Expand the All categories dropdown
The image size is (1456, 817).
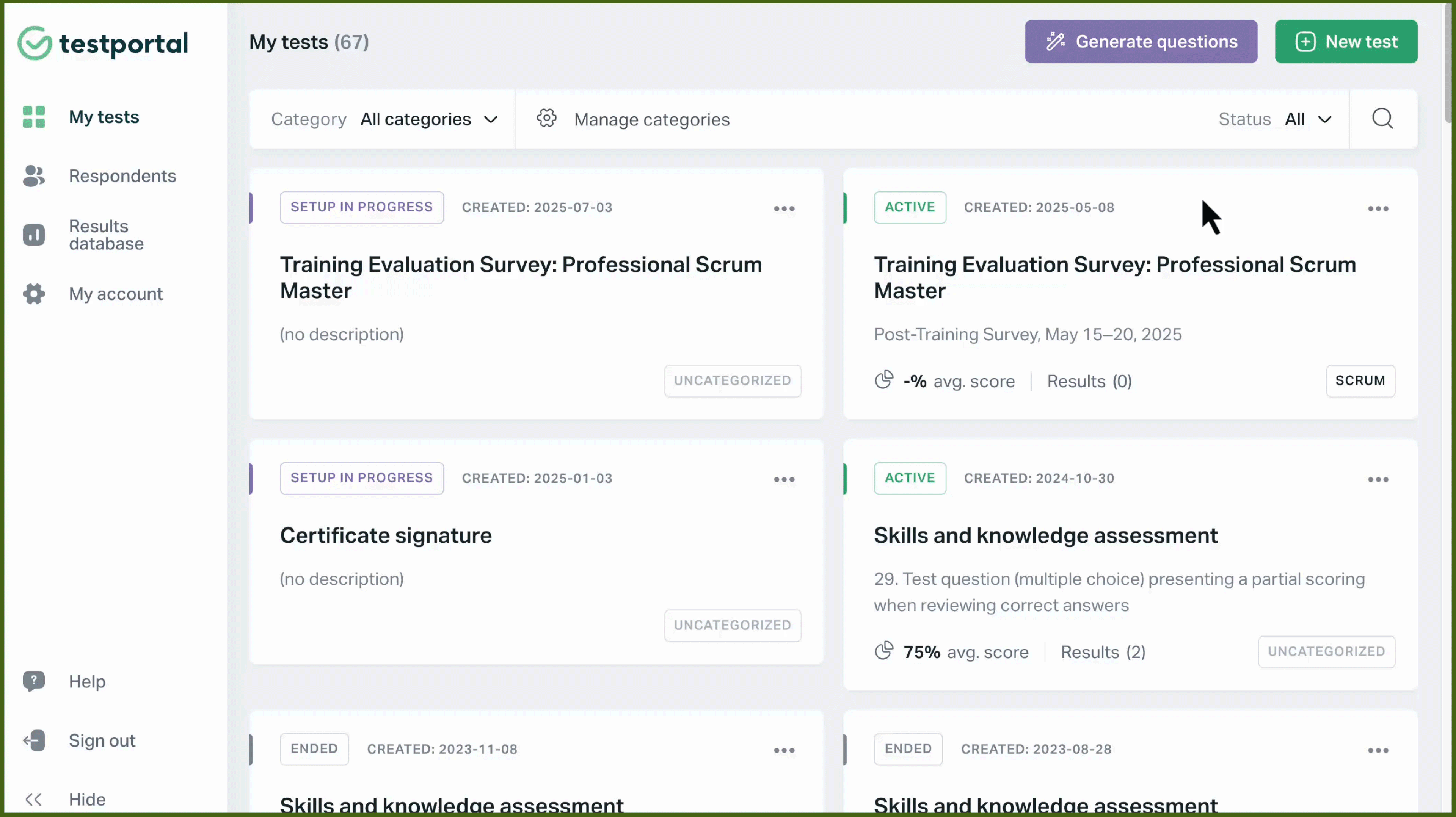428,119
